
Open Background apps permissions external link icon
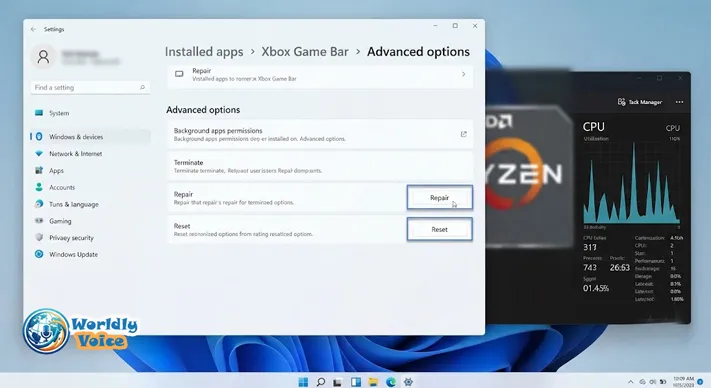coord(463,134)
